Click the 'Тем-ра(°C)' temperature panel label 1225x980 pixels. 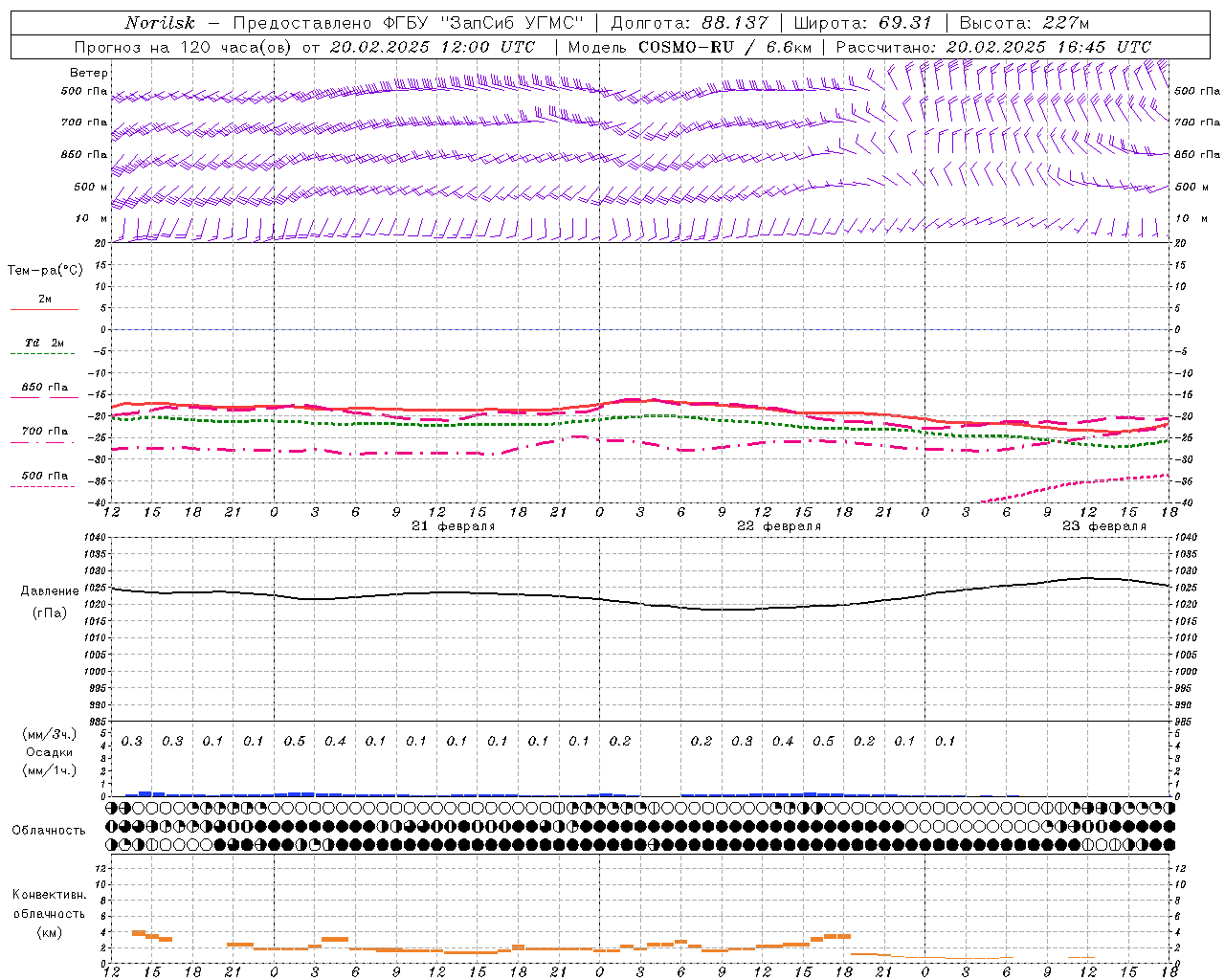coord(45,271)
